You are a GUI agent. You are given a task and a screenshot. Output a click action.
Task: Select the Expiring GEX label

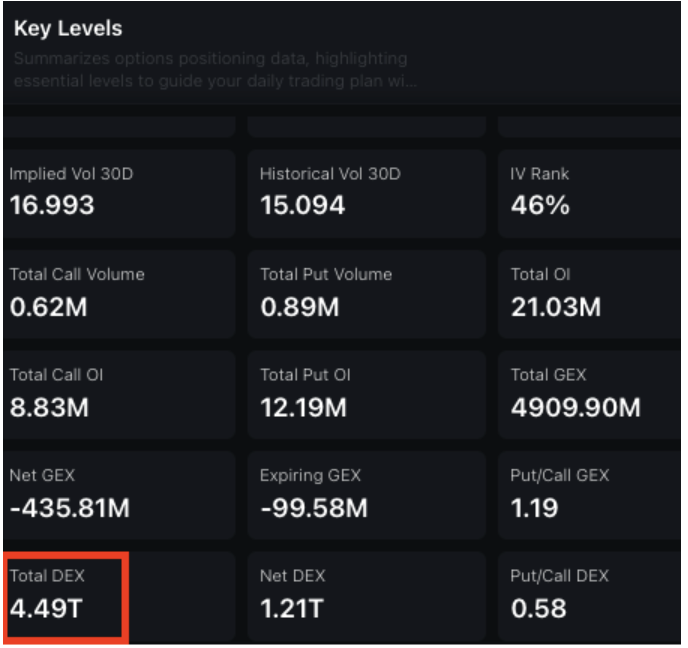pyautogui.click(x=310, y=476)
